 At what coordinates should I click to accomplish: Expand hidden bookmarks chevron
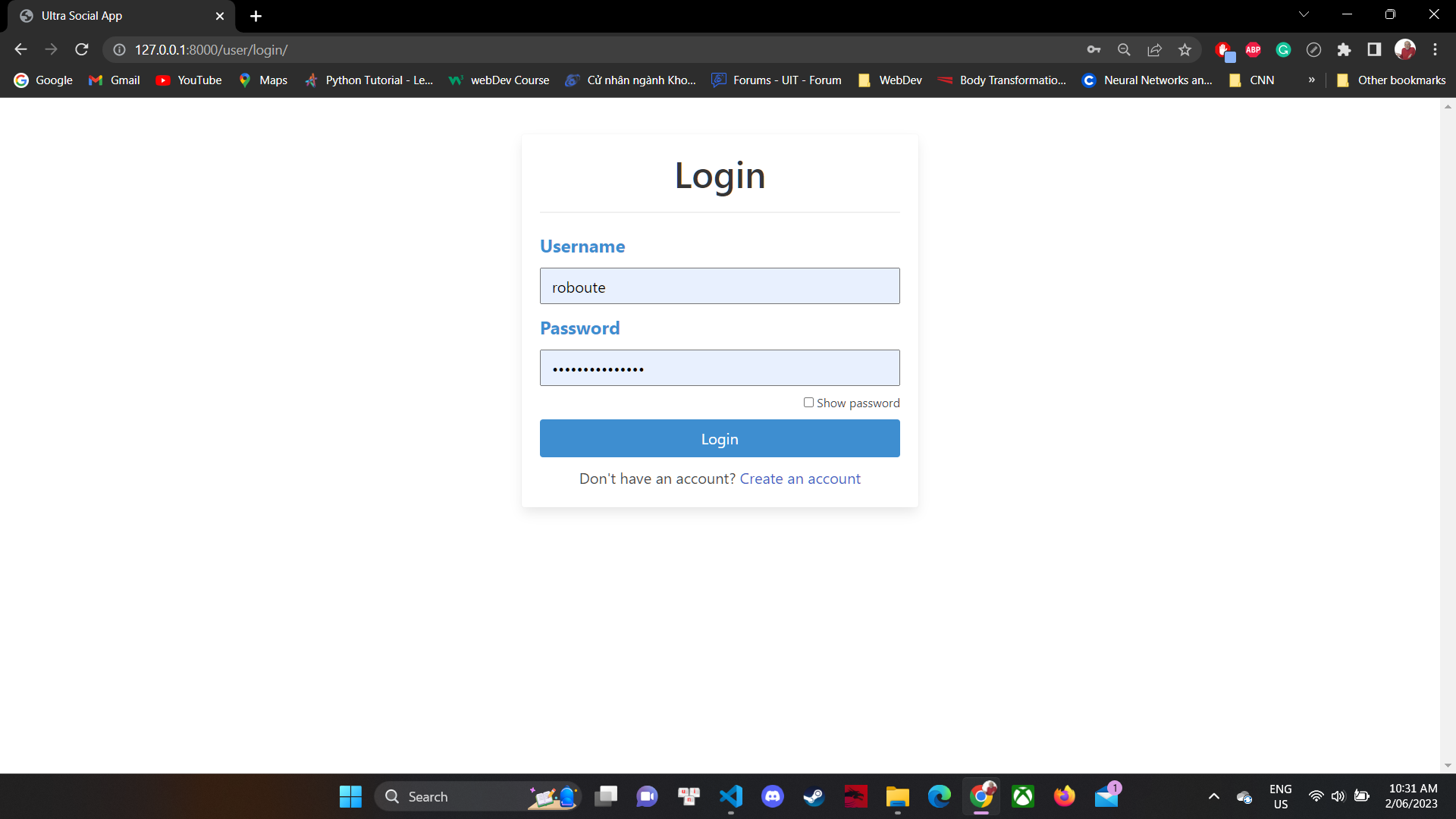click(1311, 80)
